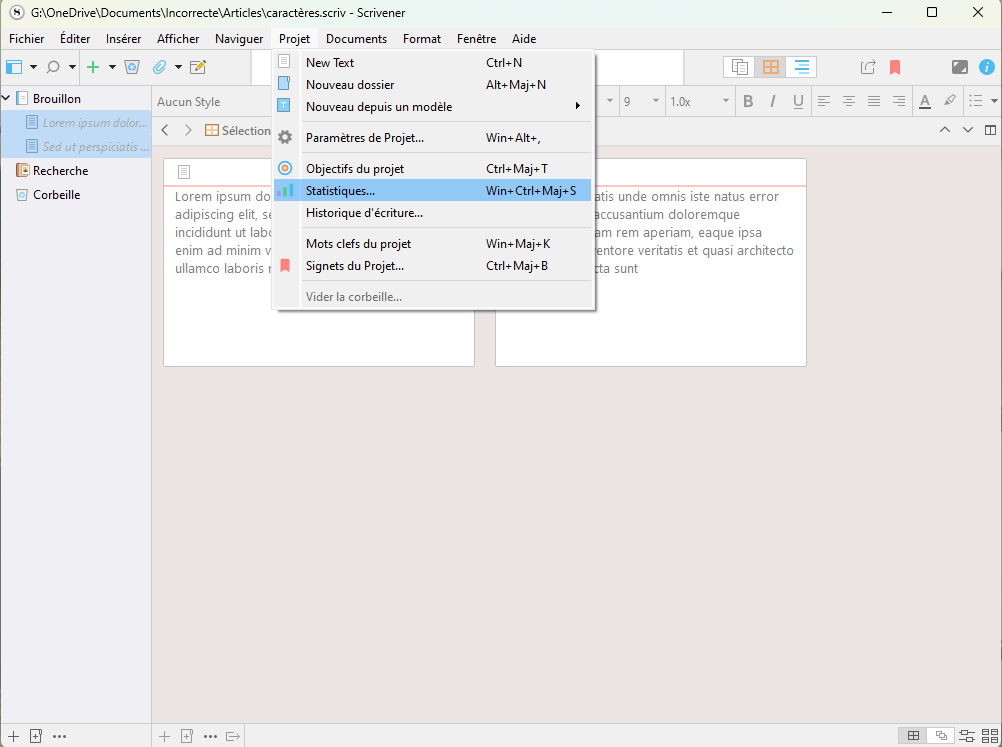Screen dimensions: 1002x747
Task: Click the next document down arrow
Action: coord(967,130)
